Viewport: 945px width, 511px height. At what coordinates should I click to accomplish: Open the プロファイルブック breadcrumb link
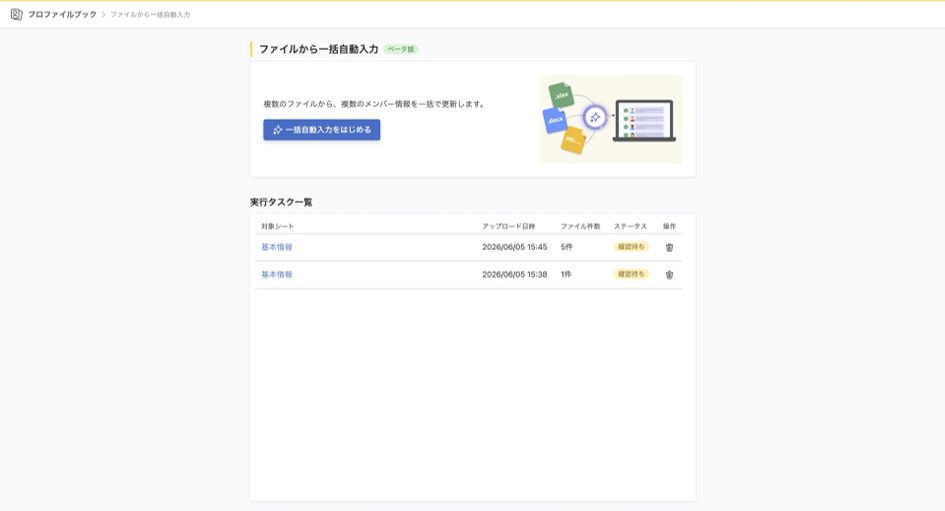coord(62,14)
